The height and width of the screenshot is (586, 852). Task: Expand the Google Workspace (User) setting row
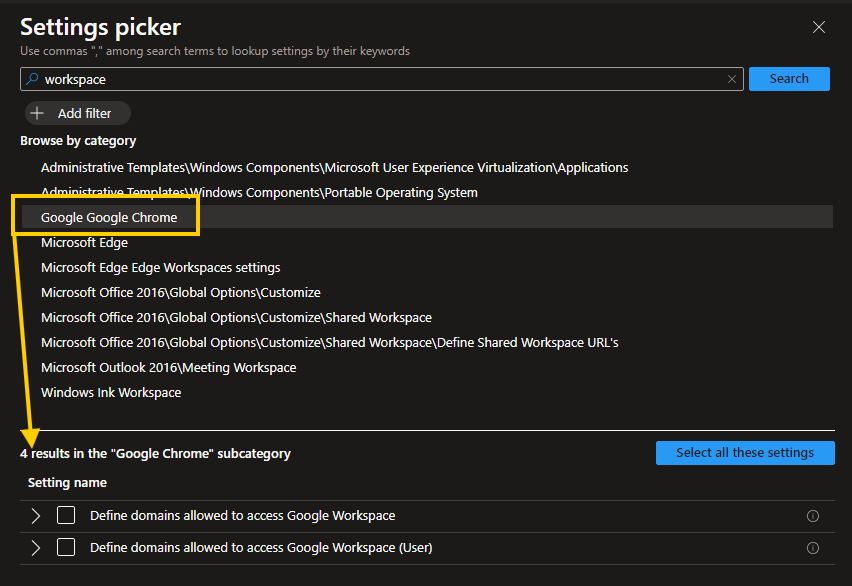[36, 548]
